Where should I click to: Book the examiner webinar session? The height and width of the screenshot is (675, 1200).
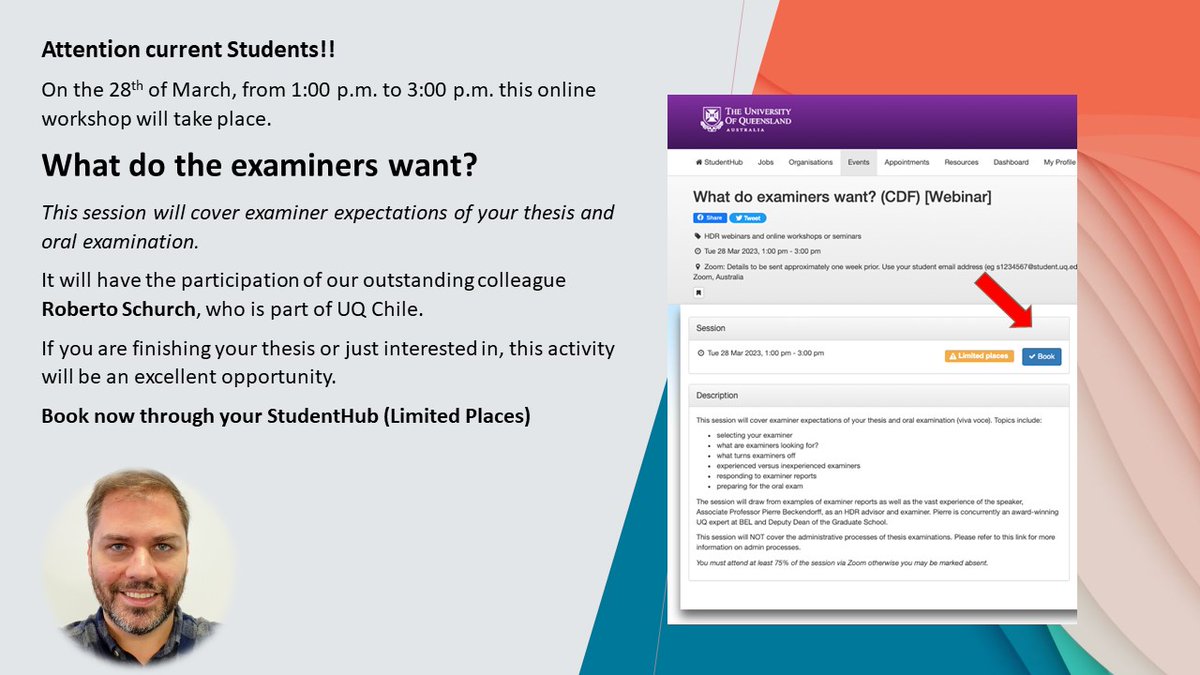point(1041,356)
